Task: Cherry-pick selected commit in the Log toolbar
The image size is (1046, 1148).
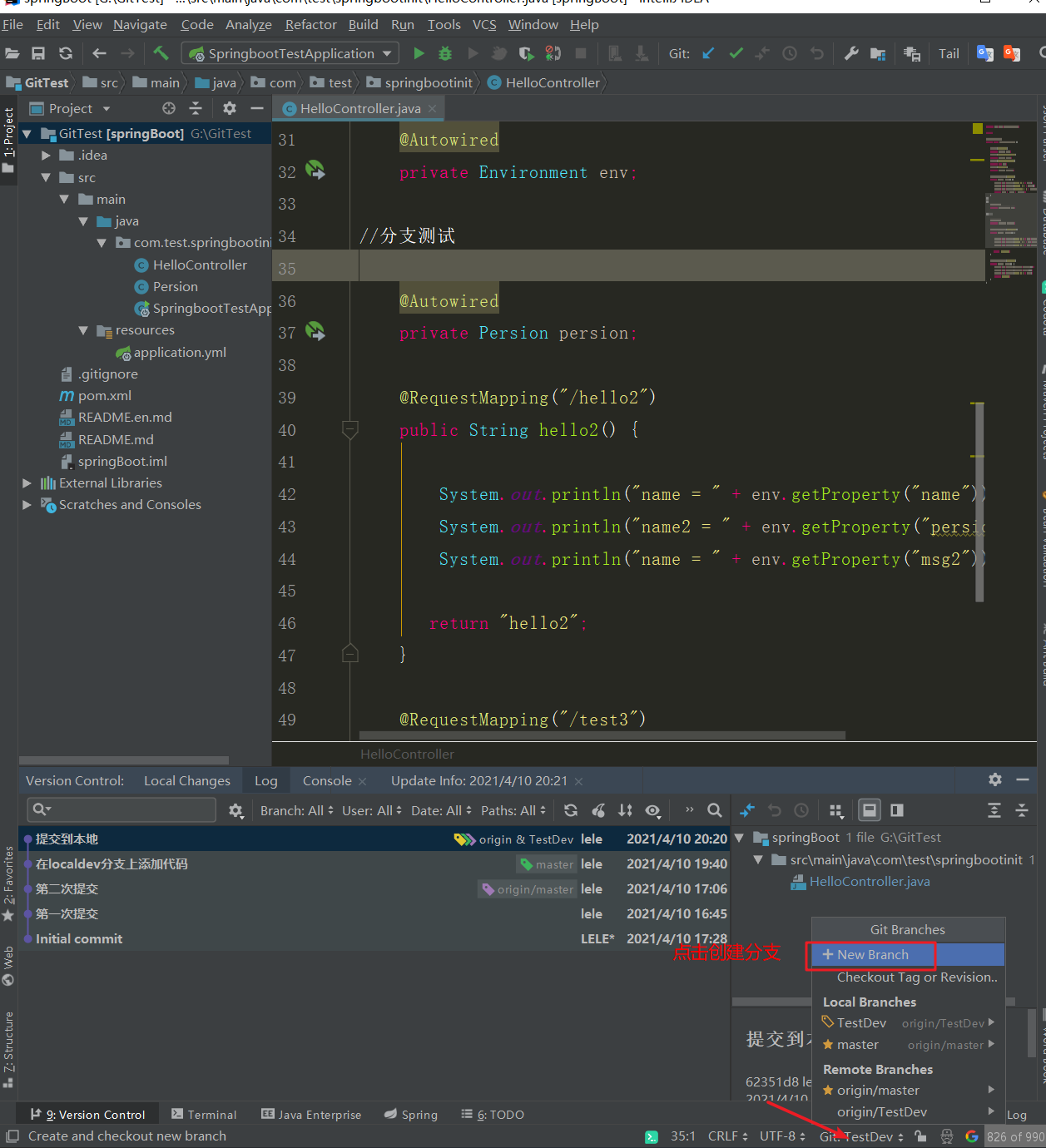Action: click(598, 809)
